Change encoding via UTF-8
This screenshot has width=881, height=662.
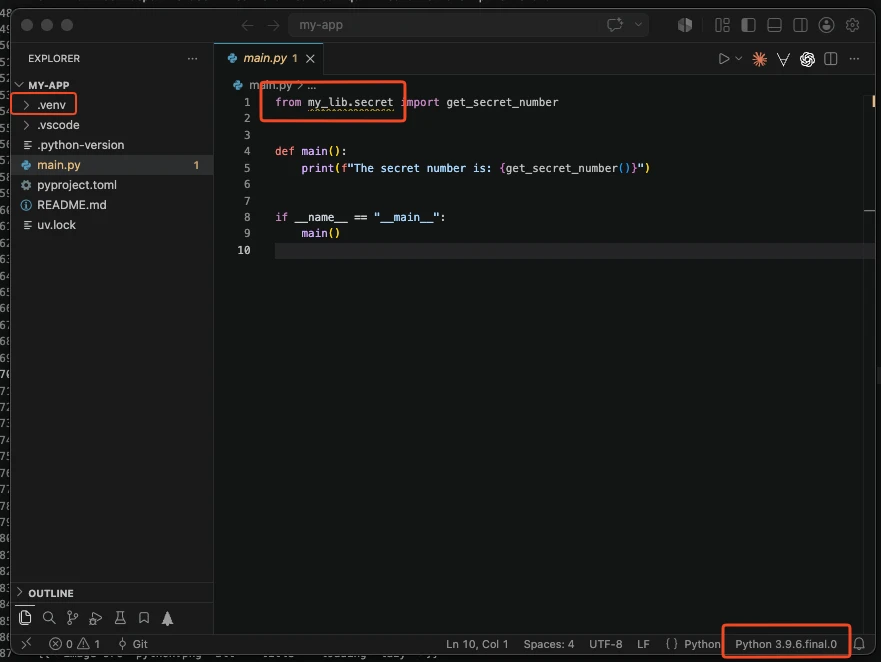[605, 644]
